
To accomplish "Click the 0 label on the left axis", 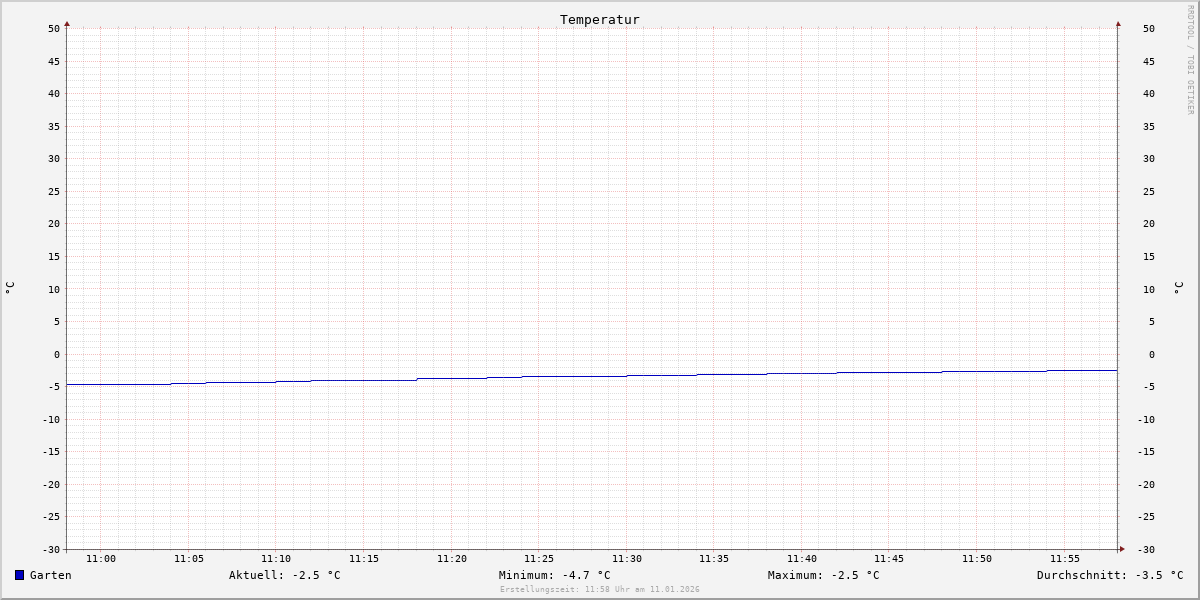I will [x=57, y=355].
